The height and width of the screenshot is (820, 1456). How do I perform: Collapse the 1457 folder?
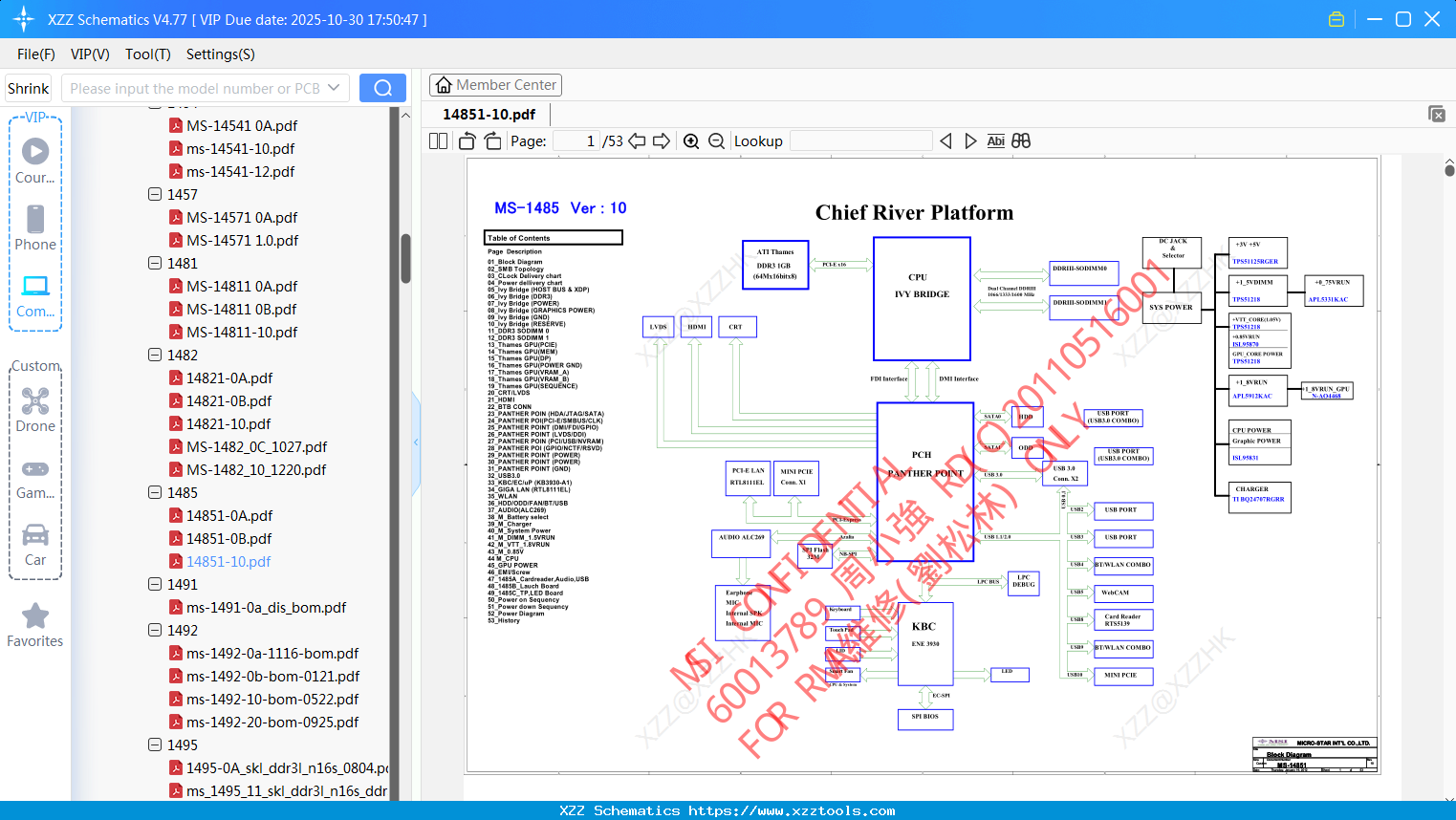(155, 194)
